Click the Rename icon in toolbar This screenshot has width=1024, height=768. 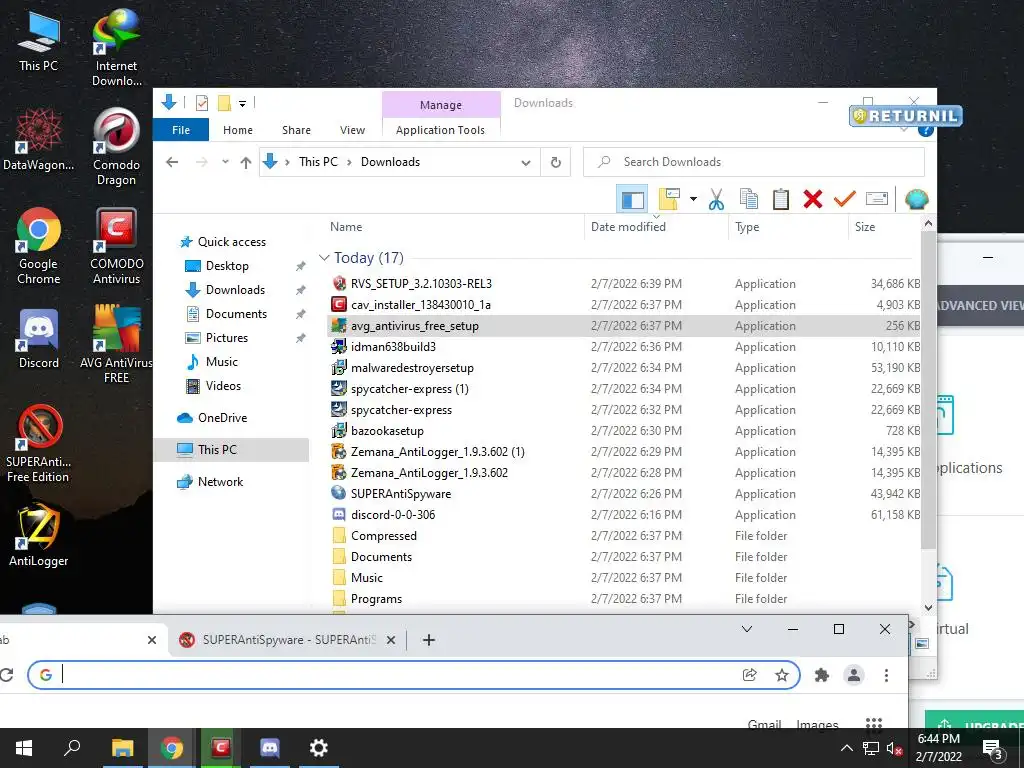[876, 199]
